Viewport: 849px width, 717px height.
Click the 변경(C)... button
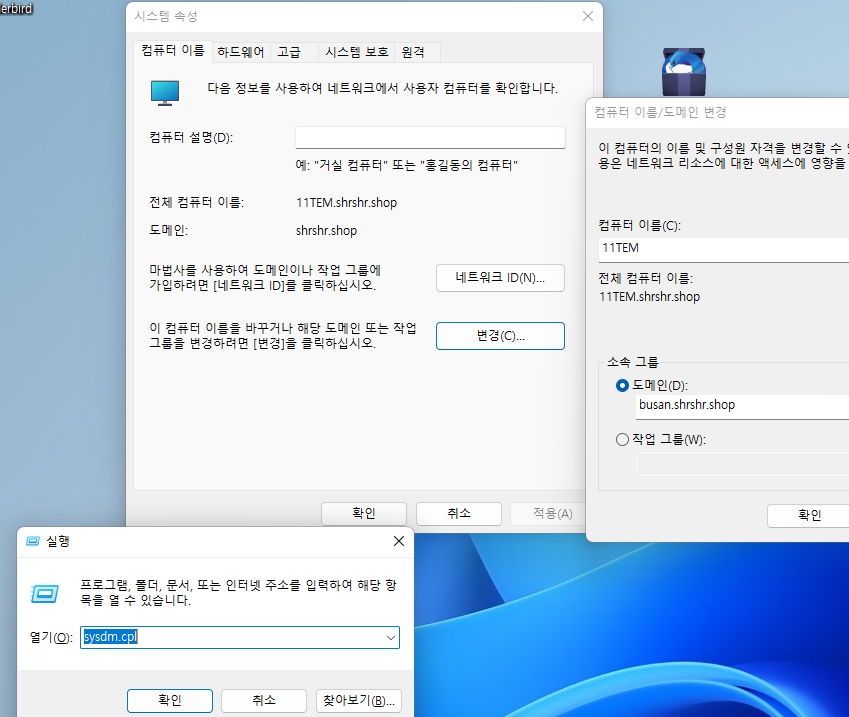point(500,336)
